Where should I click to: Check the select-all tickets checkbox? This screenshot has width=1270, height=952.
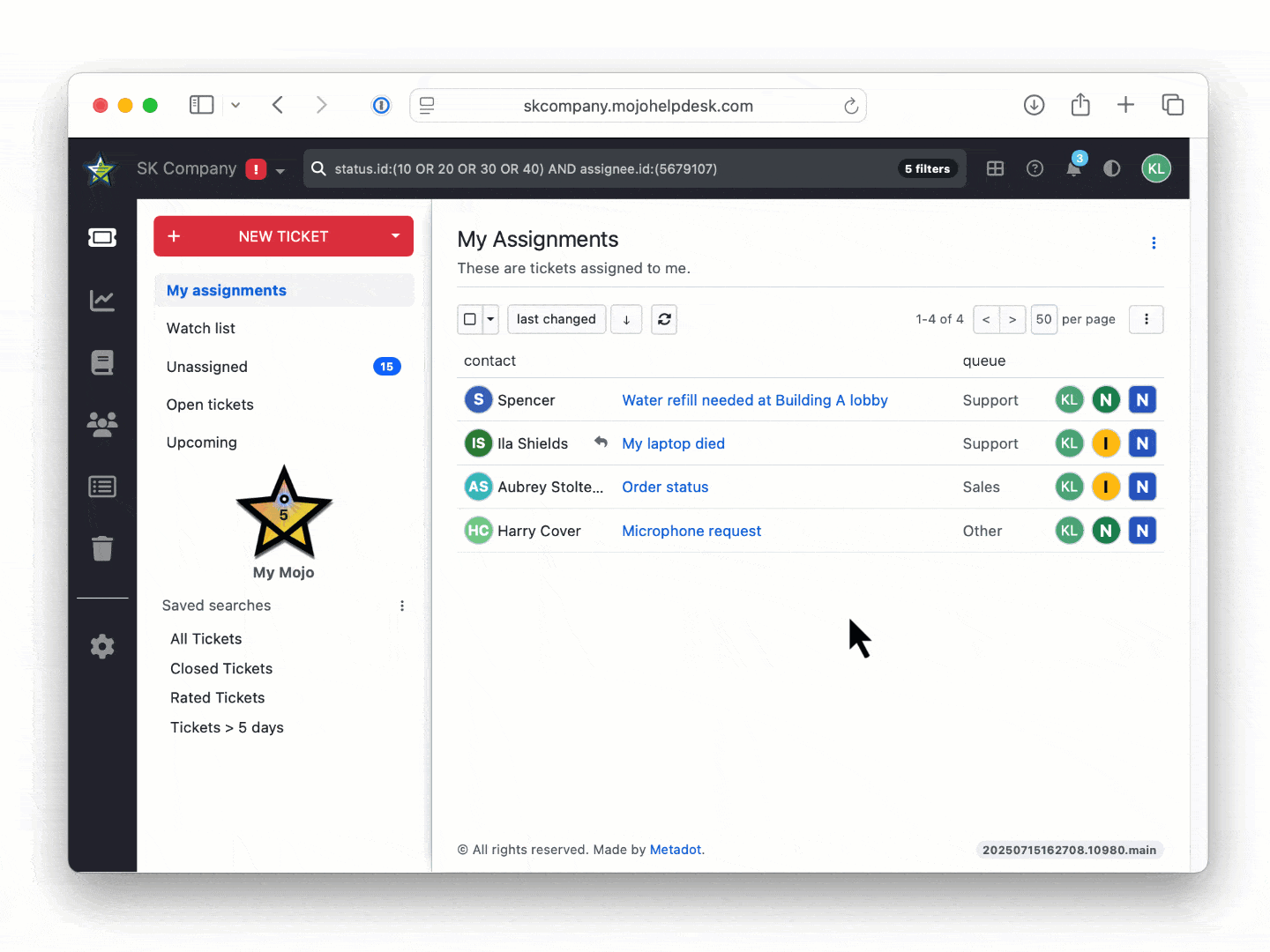[469, 319]
